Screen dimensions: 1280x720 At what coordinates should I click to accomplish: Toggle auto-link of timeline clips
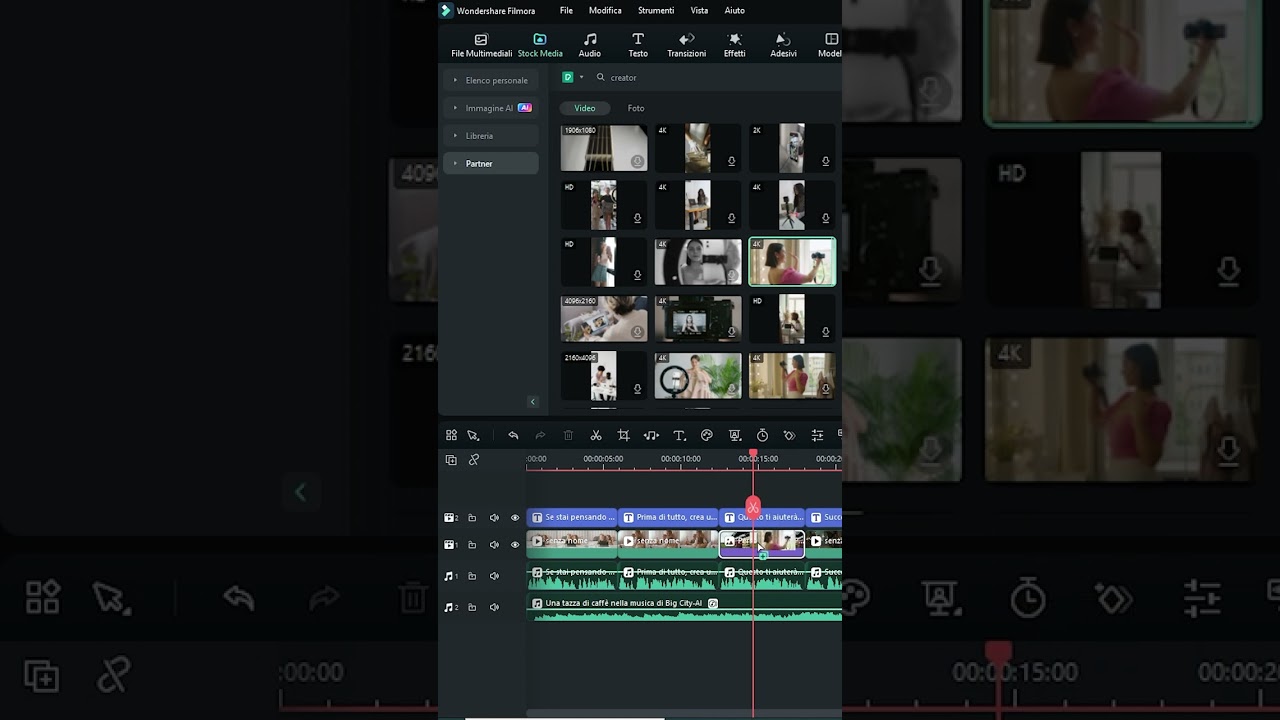click(x=474, y=460)
